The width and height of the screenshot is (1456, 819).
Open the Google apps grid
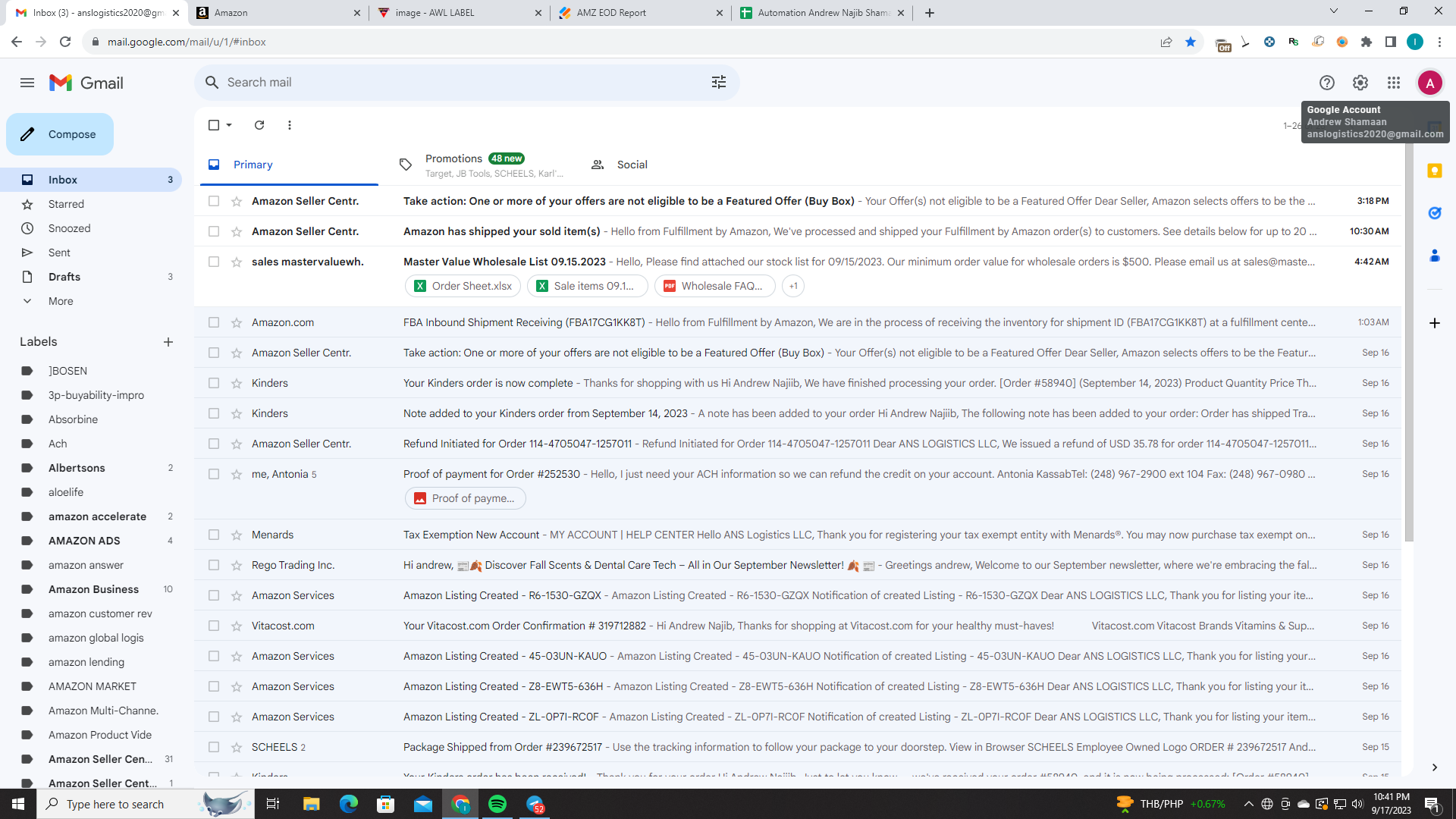pos(1394,83)
